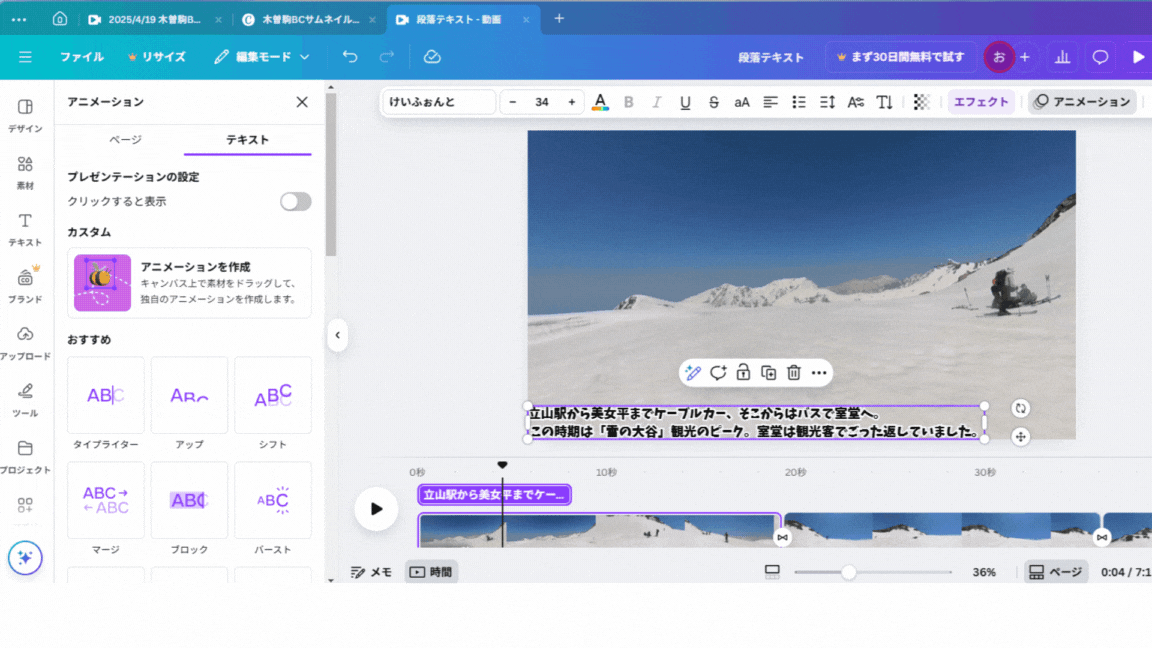The width and height of the screenshot is (1152, 648).
Task: Open the font family selector
Action: pyautogui.click(x=439, y=102)
